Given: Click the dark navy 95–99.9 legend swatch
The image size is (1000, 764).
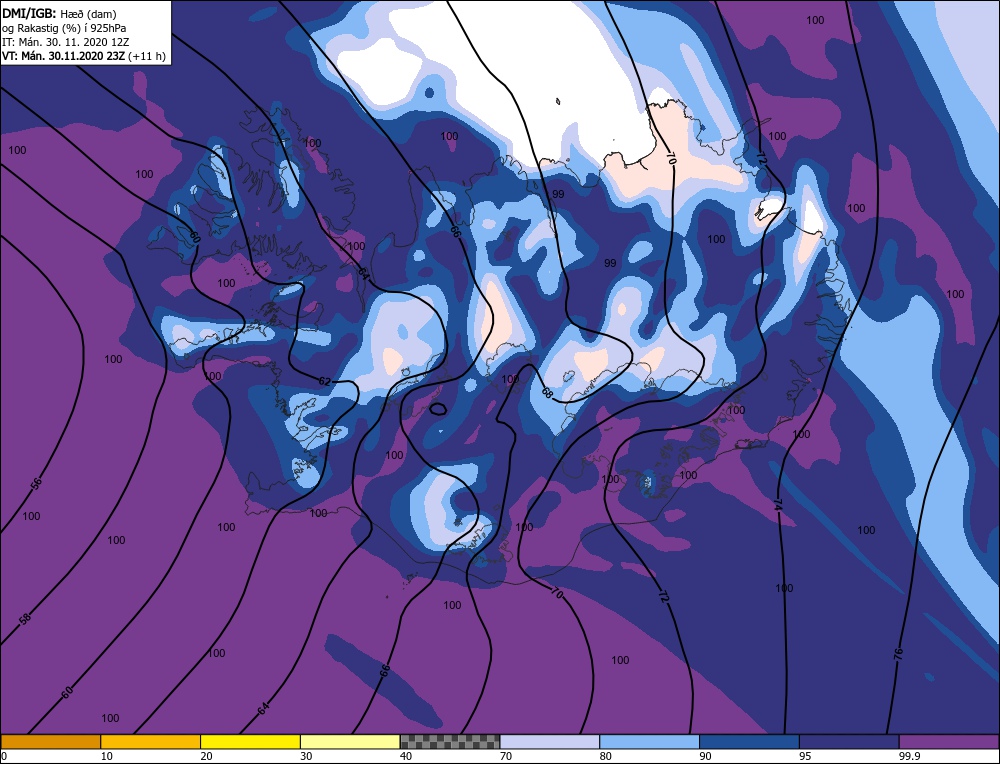Looking at the screenshot, I should point(849,741).
